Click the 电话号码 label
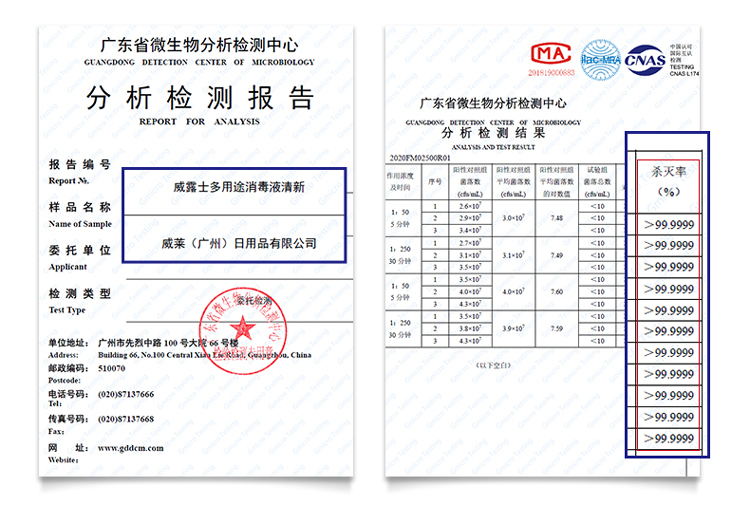The height and width of the screenshot is (524, 750). pos(68,394)
